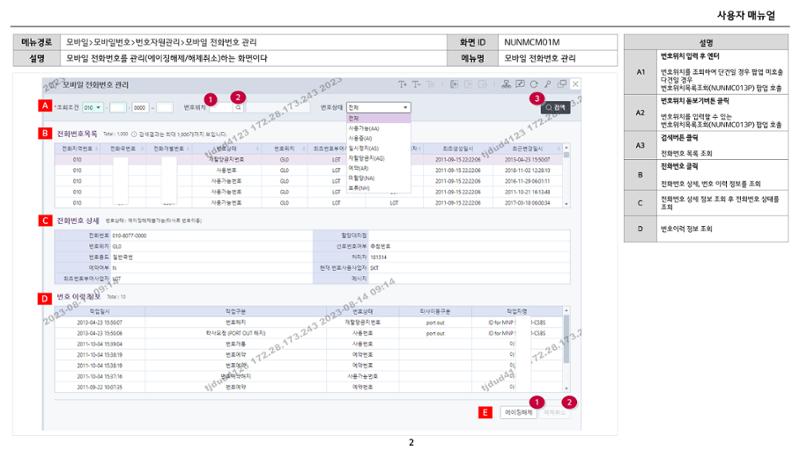Focus the empty field after the 010 dropdown

pyautogui.click(x=118, y=108)
